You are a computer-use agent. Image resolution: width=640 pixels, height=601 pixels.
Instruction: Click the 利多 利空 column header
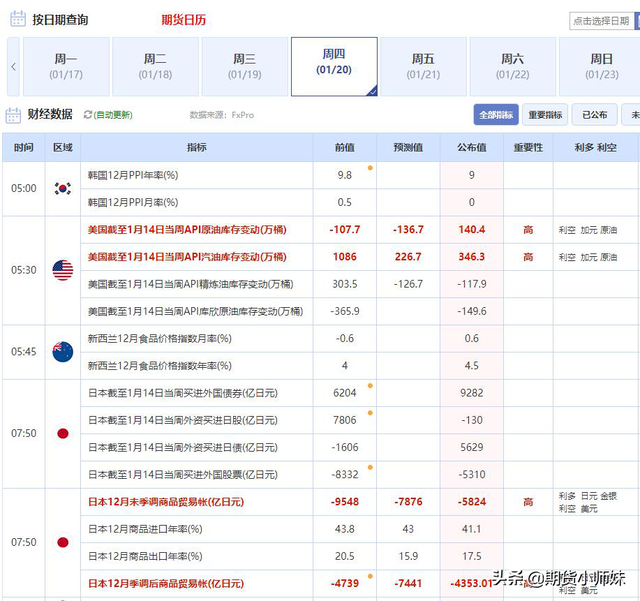pyautogui.click(x=596, y=147)
